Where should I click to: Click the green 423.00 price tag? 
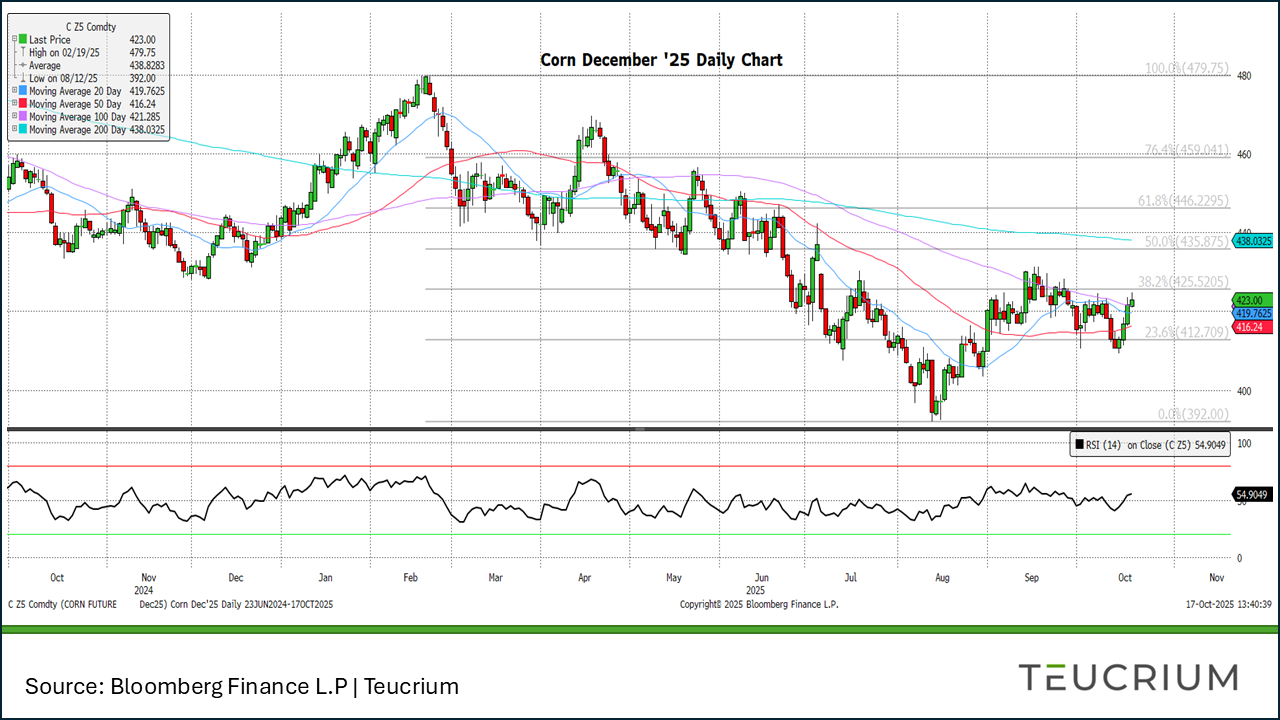(x=1253, y=300)
